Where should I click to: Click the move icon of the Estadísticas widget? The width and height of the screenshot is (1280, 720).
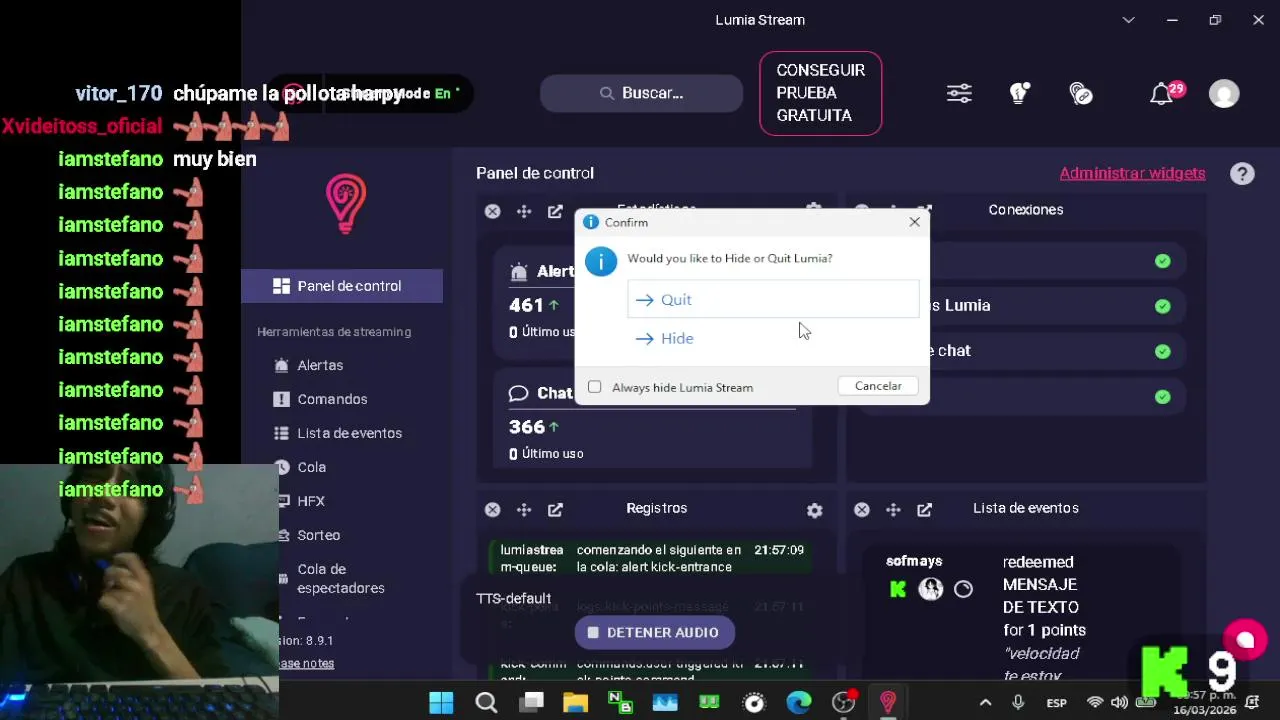(523, 211)
